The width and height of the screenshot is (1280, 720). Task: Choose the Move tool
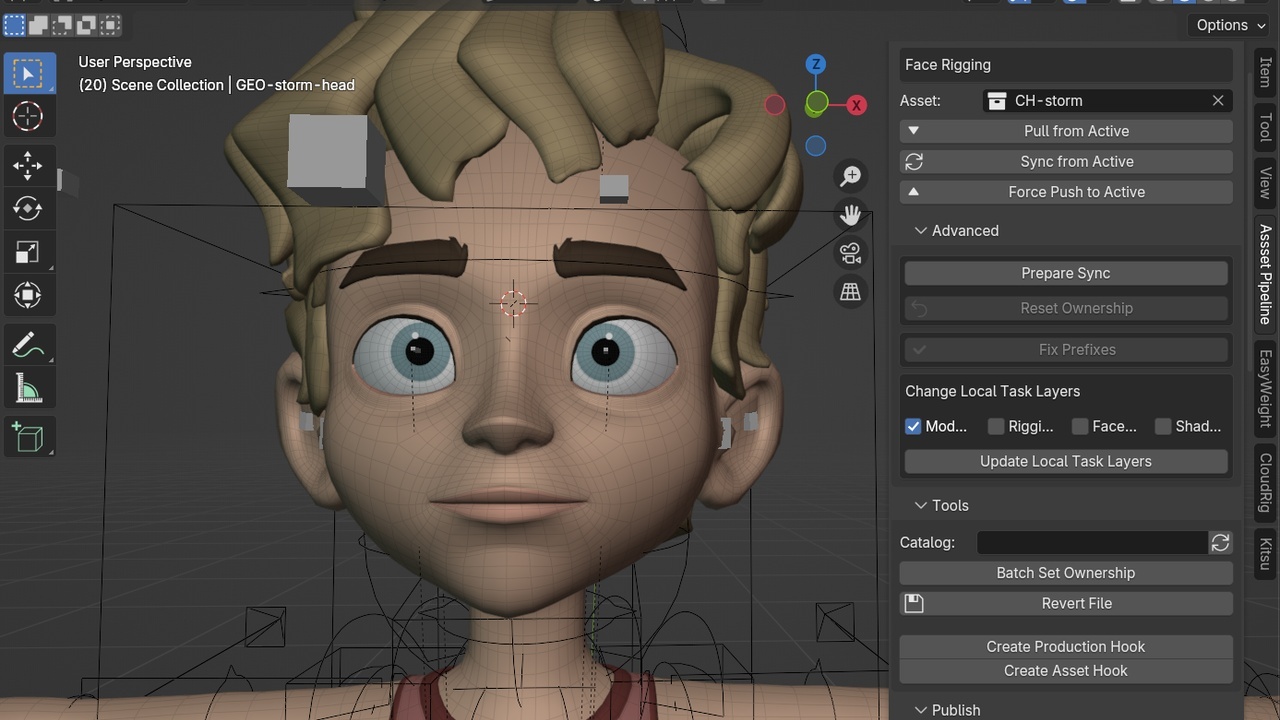click(28, 166)
